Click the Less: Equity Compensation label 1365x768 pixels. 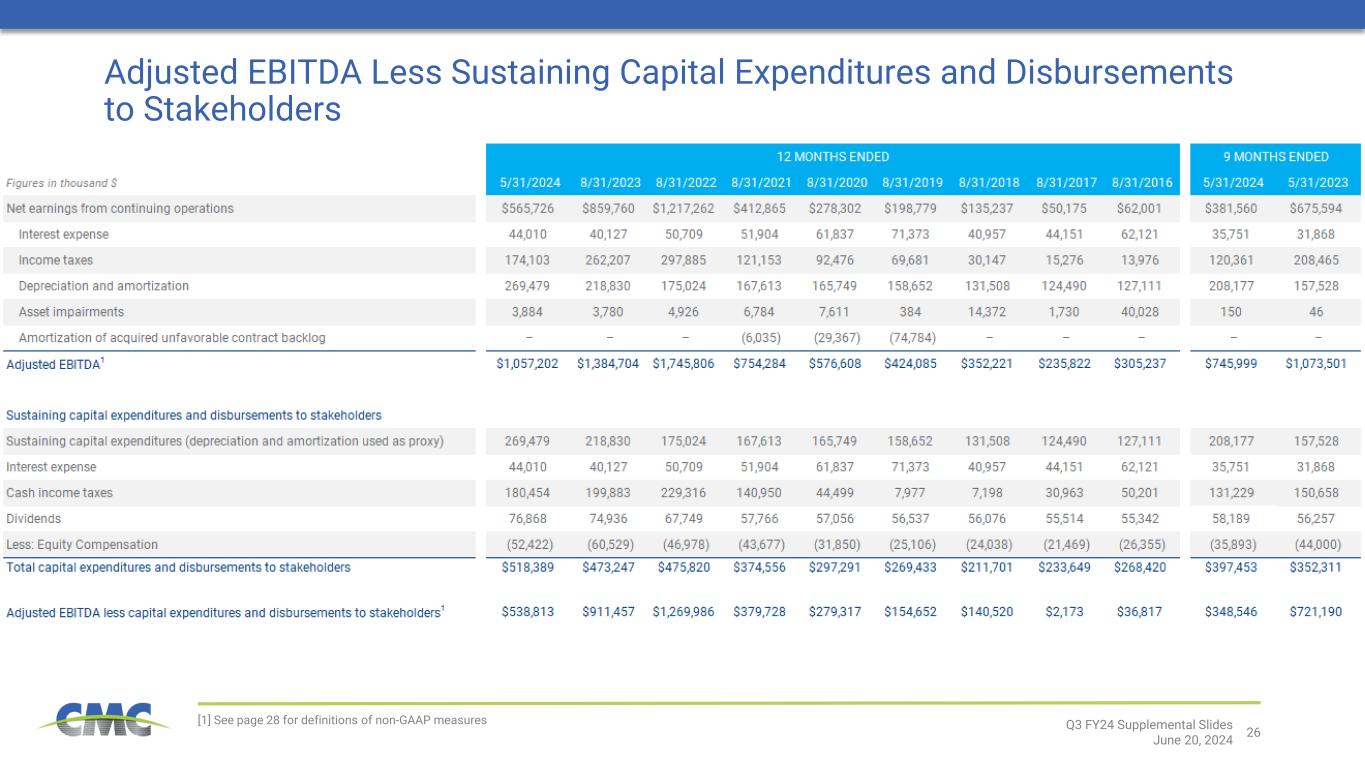point(82,545)
